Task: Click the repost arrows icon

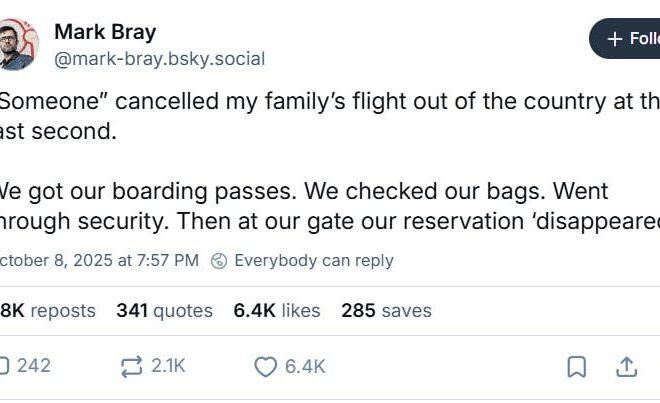Action: click(x=131, y=366)
